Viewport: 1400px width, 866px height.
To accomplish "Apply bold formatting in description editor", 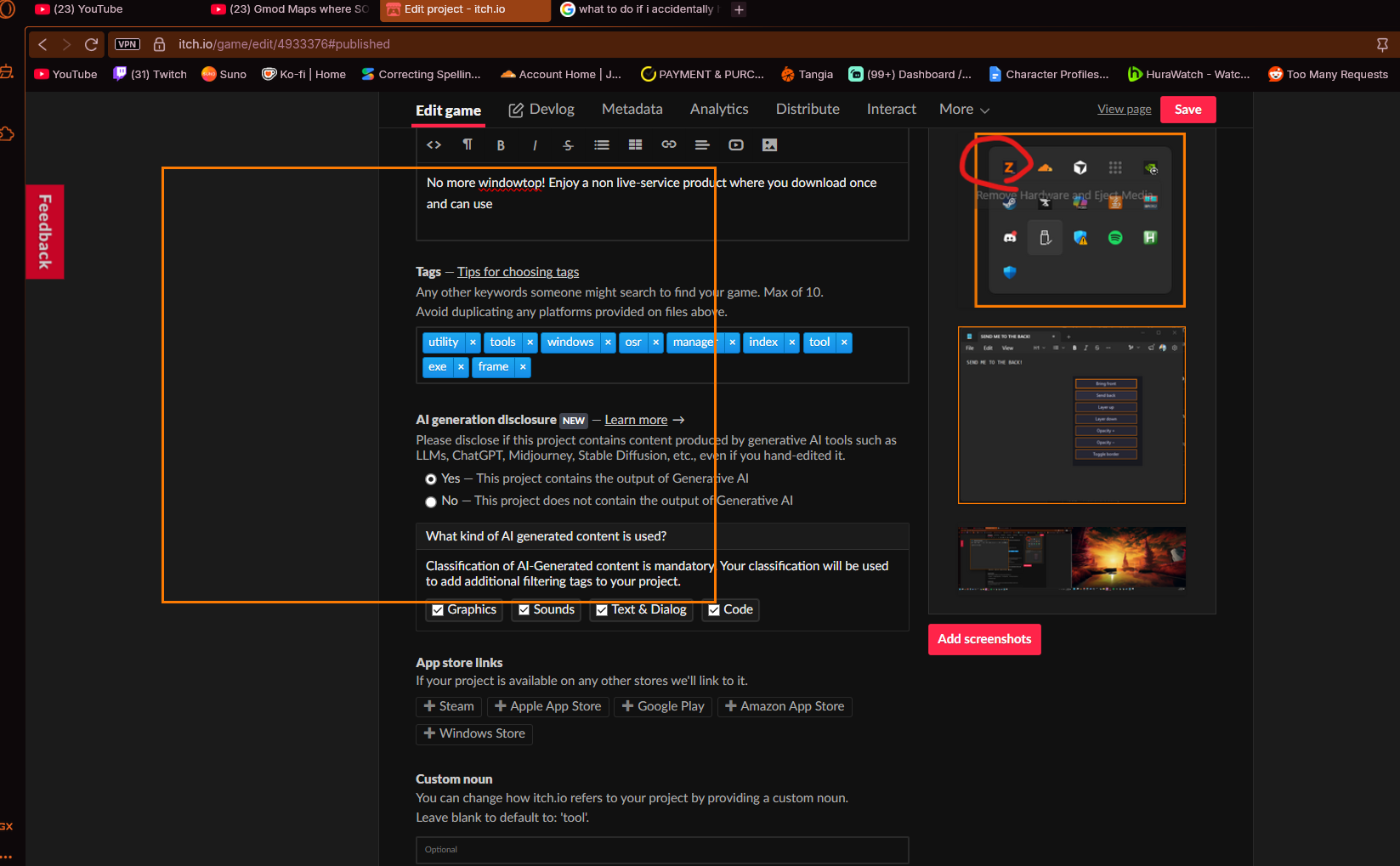I will (501, 145).
